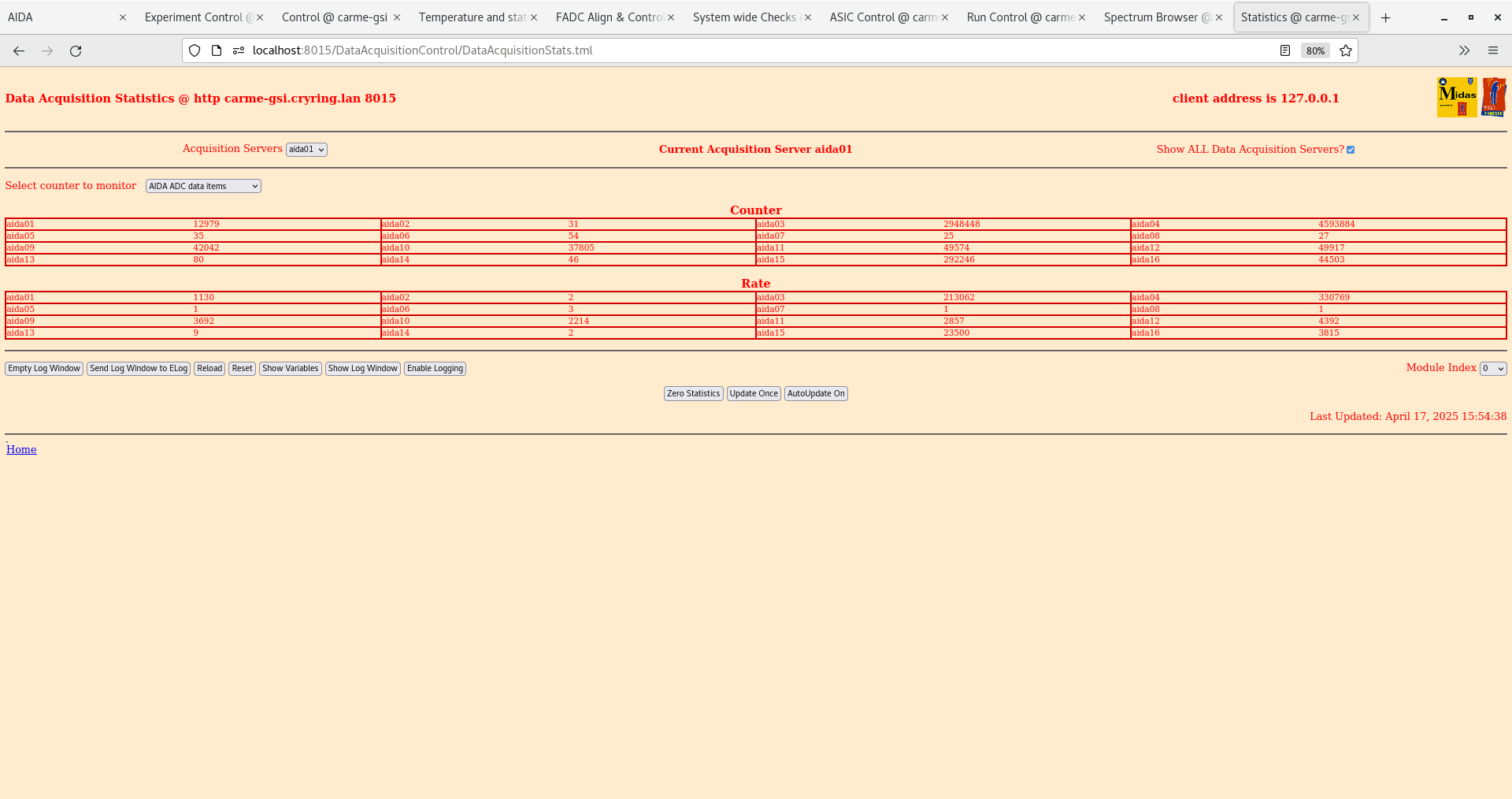Toggle AutoUpdate On button
Screen dimensions: 1512x799
(815, 393)
